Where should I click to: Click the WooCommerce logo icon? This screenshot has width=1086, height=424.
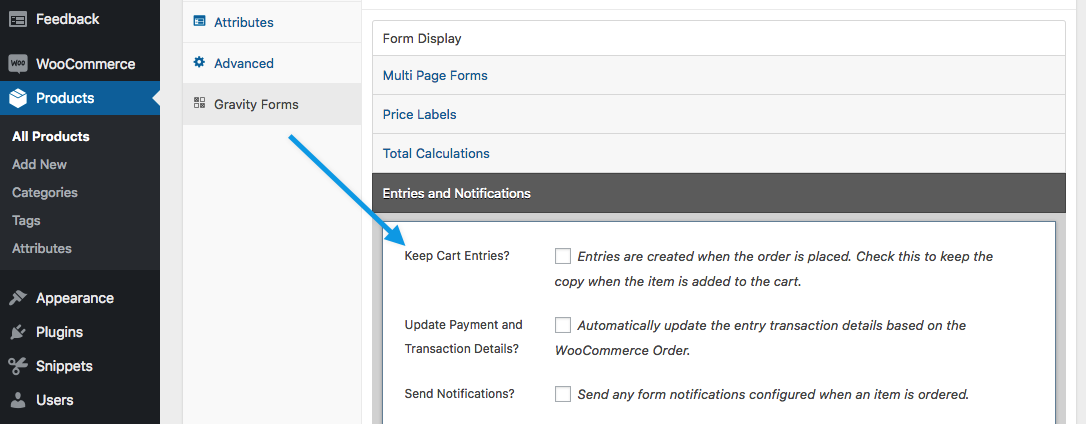[x=18, y=64]
